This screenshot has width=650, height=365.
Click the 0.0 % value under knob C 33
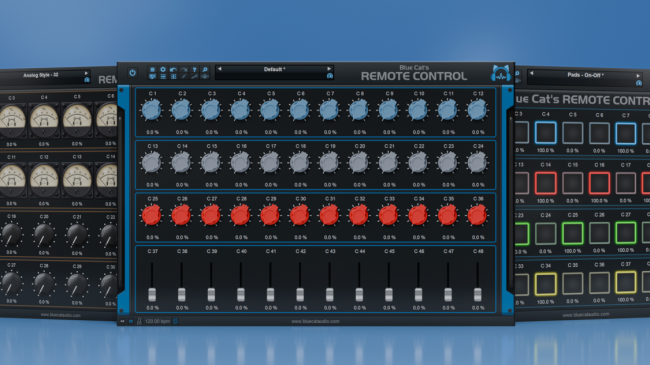[x=389, y=237]
